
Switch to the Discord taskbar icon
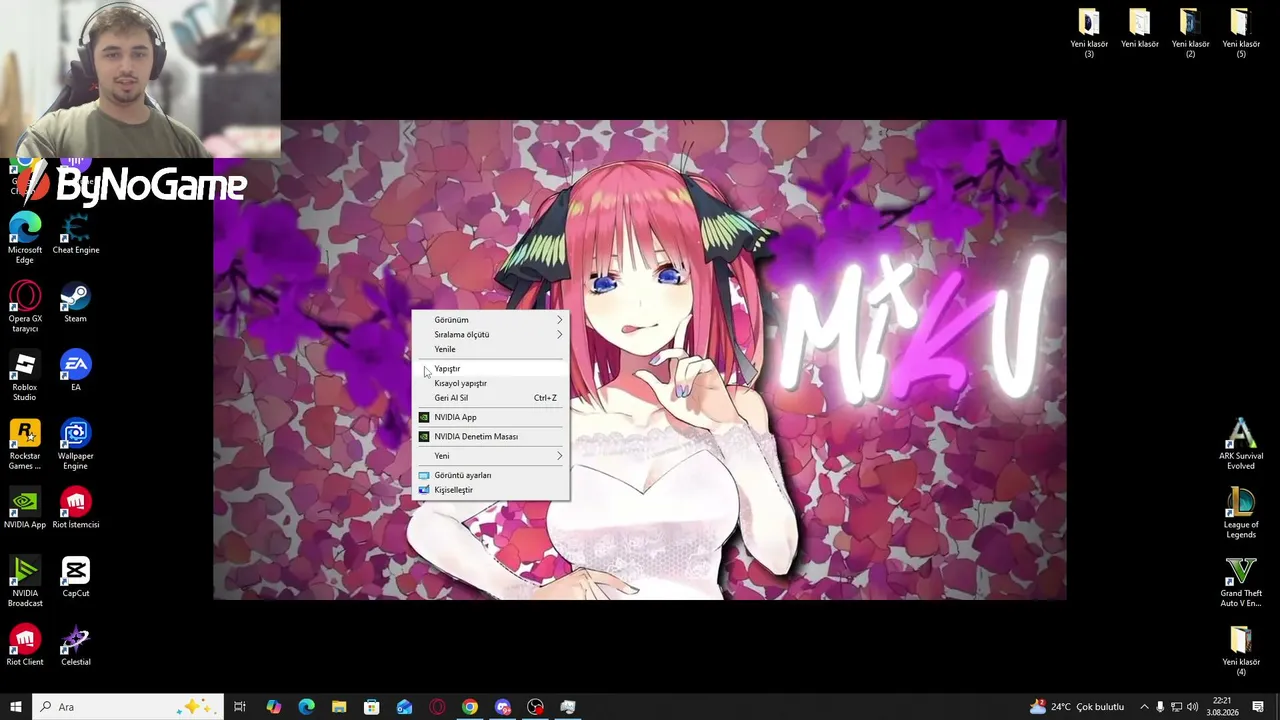coord(503,707)
